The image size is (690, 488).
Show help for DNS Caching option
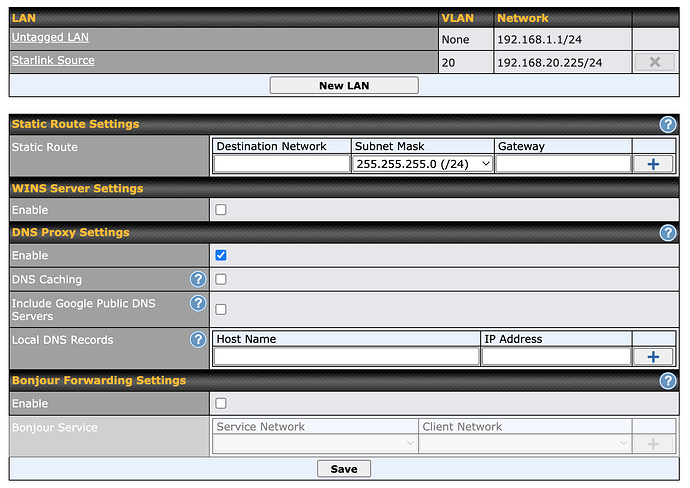point(198,280)
